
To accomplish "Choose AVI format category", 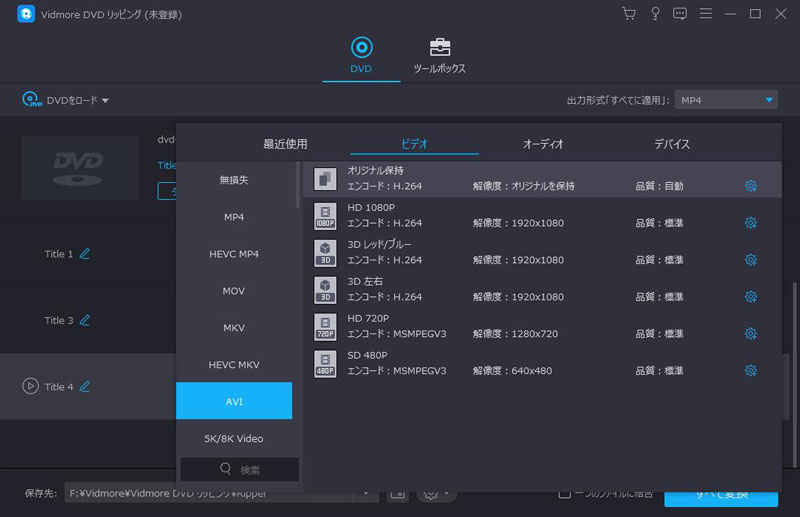I will (x=234, y=401).
